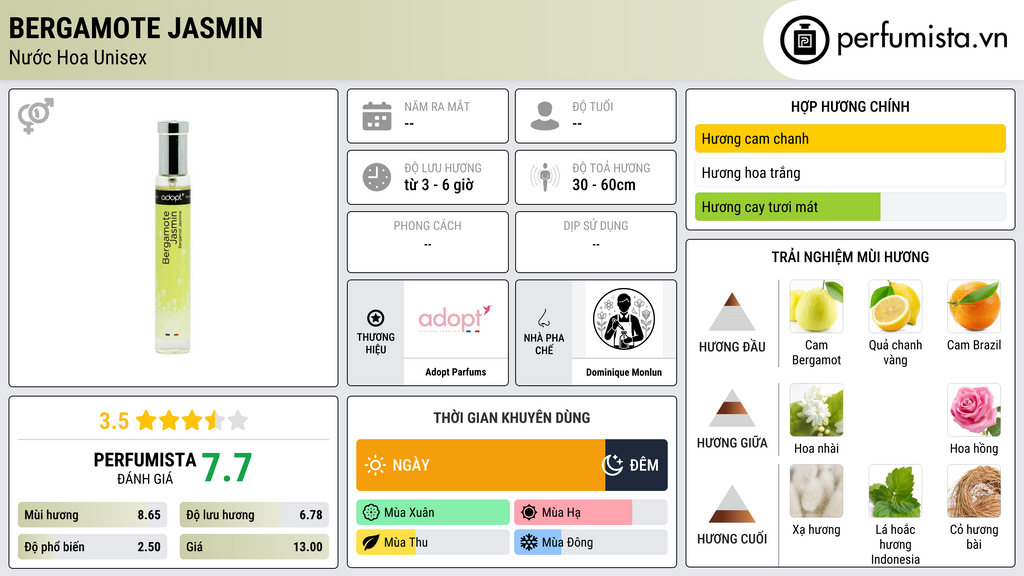Click the THỜI GIAN KHUYÊN DÙNG heading
The width and height of the screenshot is (1024, 576).
tap(512, 418)
